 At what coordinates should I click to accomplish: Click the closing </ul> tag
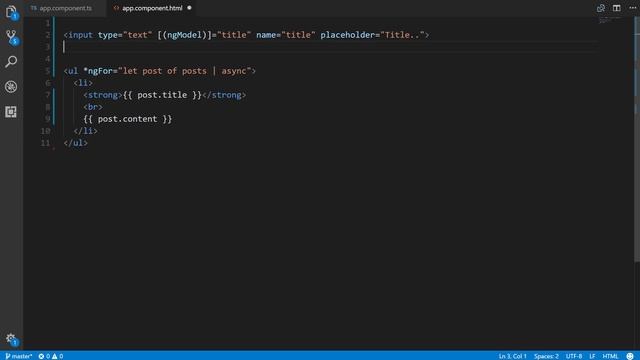point(76,143)
